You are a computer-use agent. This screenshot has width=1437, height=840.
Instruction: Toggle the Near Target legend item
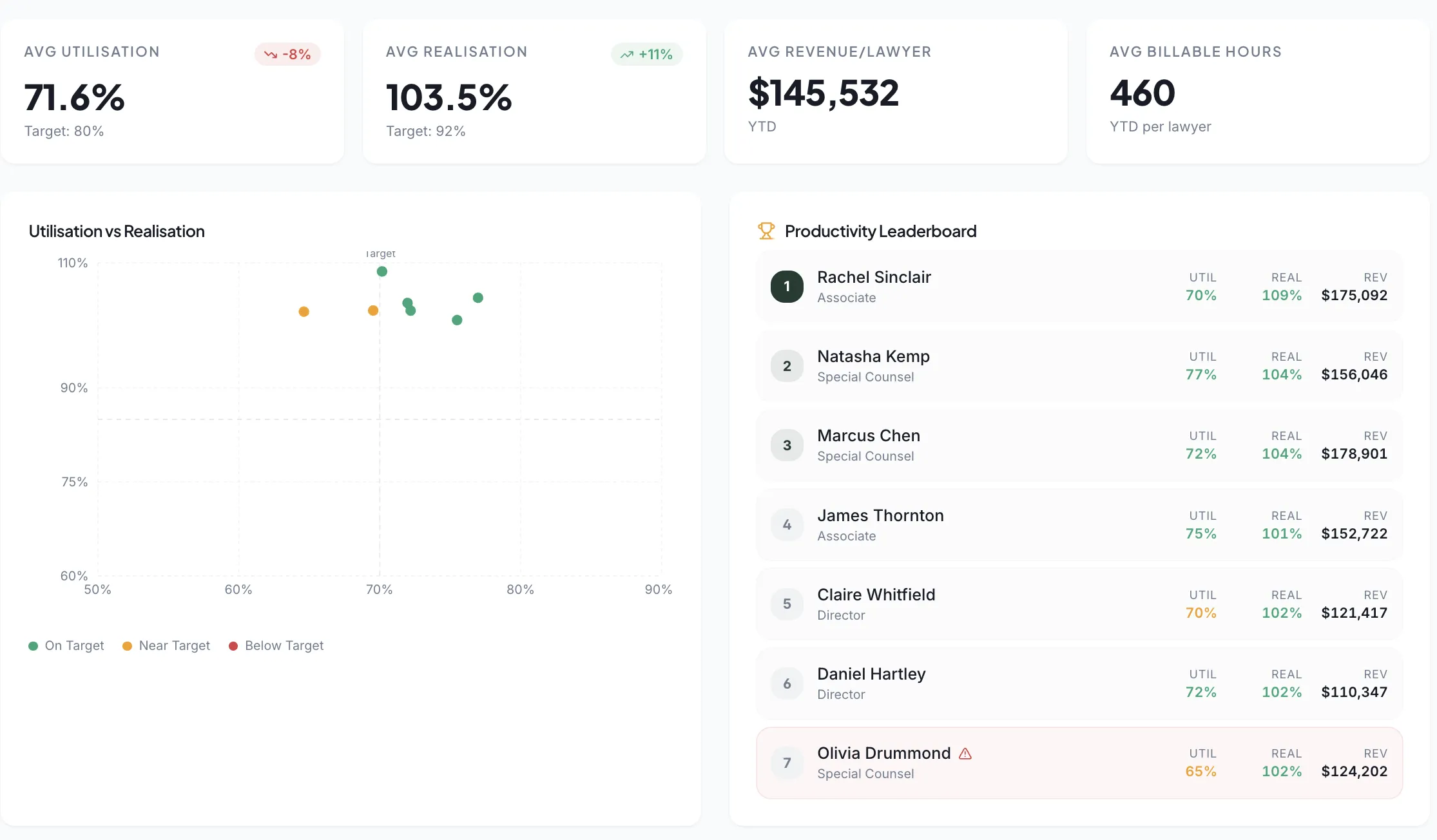[x=166, y=645]
